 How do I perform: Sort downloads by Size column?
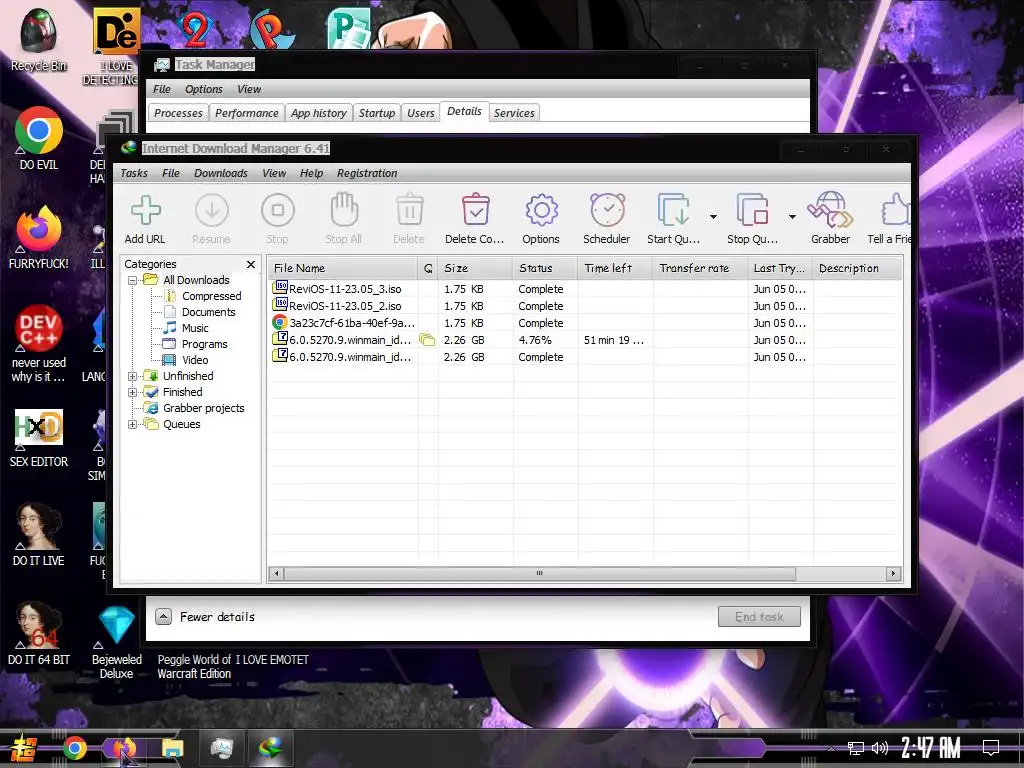475,268
